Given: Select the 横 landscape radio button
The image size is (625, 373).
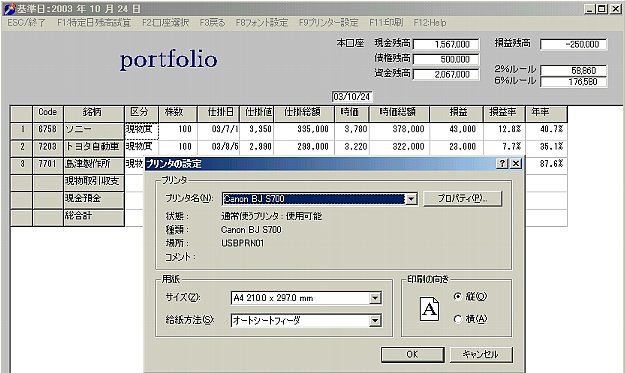Looking at the screenshot, I should pos(458,319).
